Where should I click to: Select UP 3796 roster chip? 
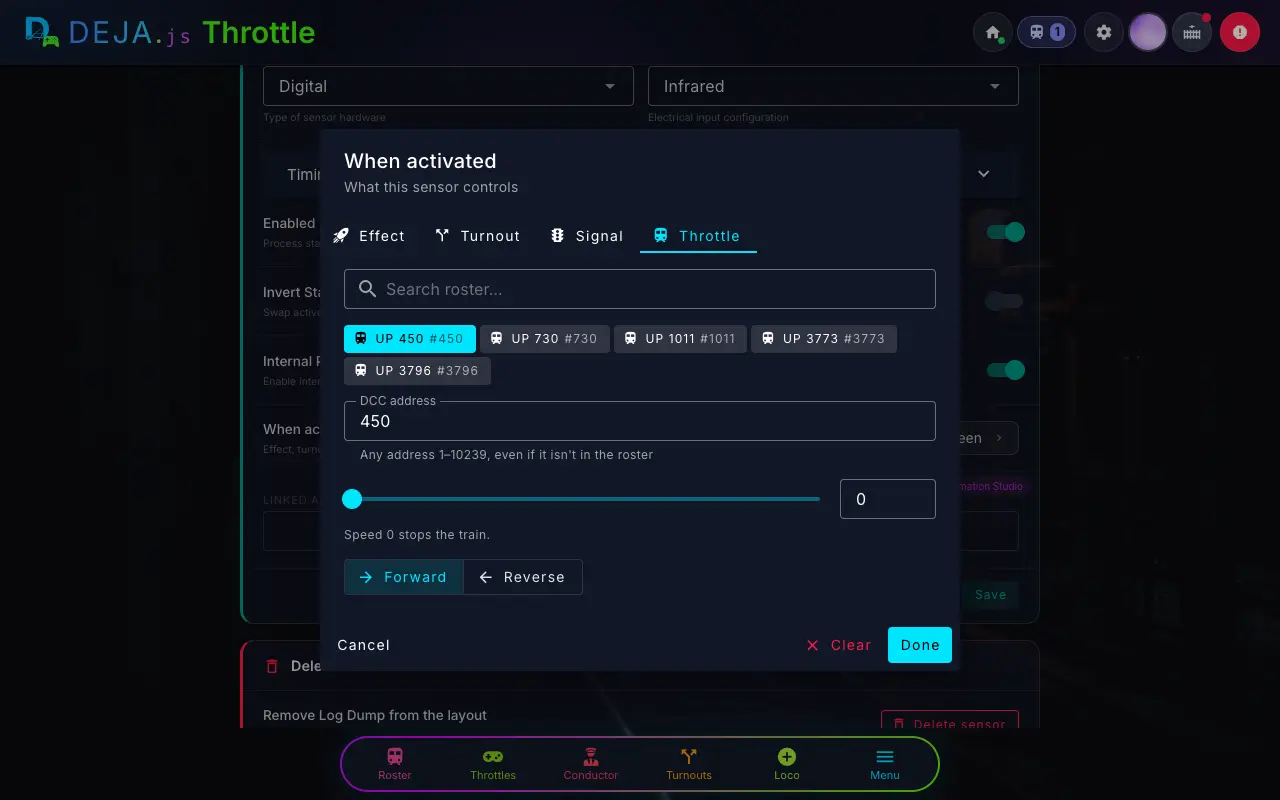pos(417,371)
